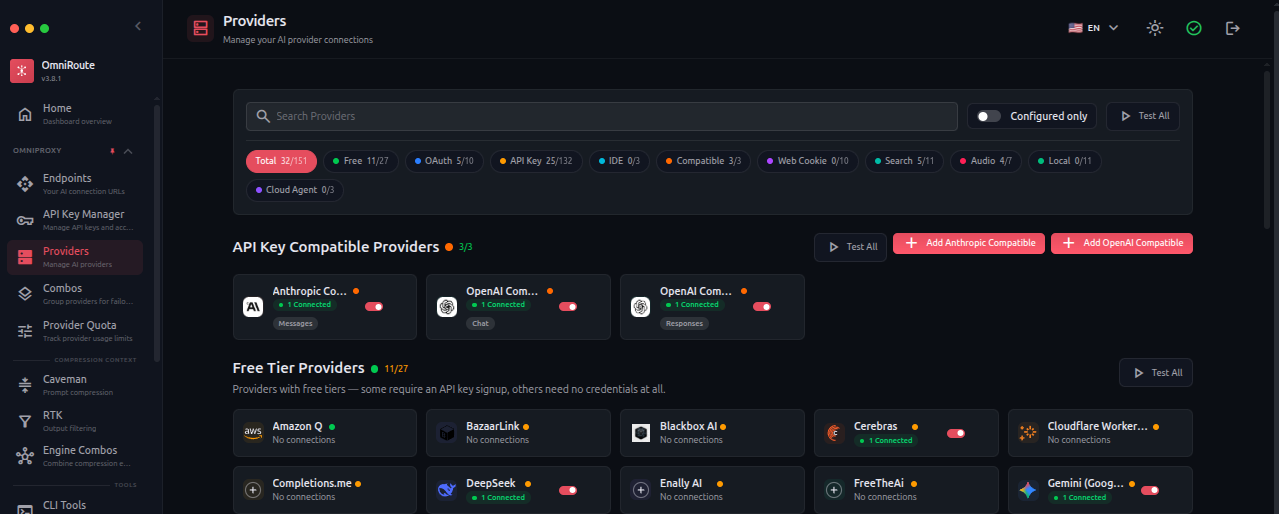Image resolution: width=1279 pixels, height=514 pixels.
Task: Click the Provider Quota sliders icon
Action: coord(25,331)
